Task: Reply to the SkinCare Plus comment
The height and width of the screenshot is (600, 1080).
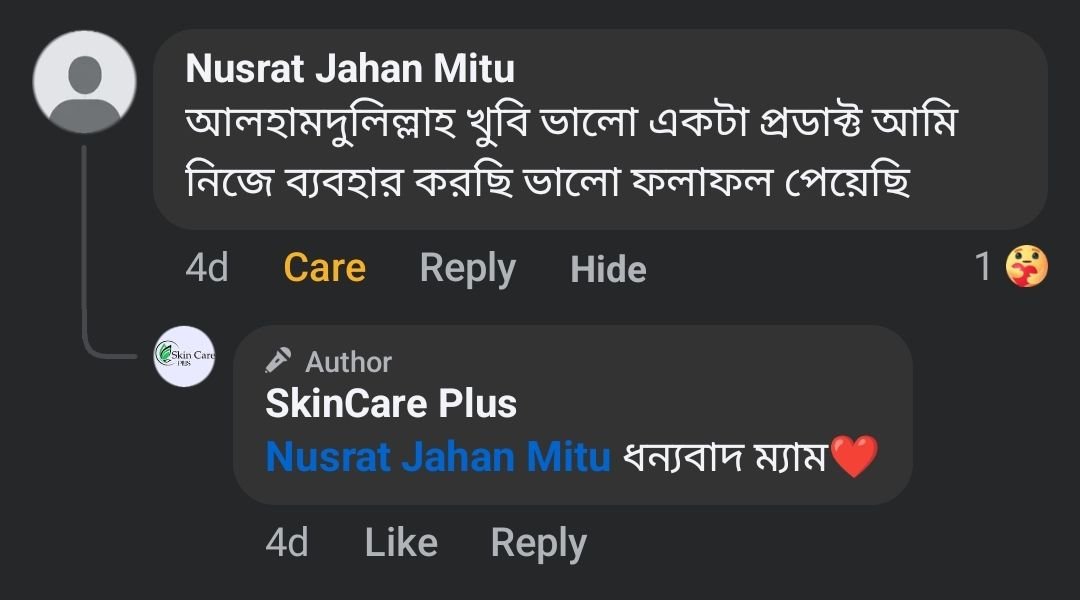Action: [538, 543]
